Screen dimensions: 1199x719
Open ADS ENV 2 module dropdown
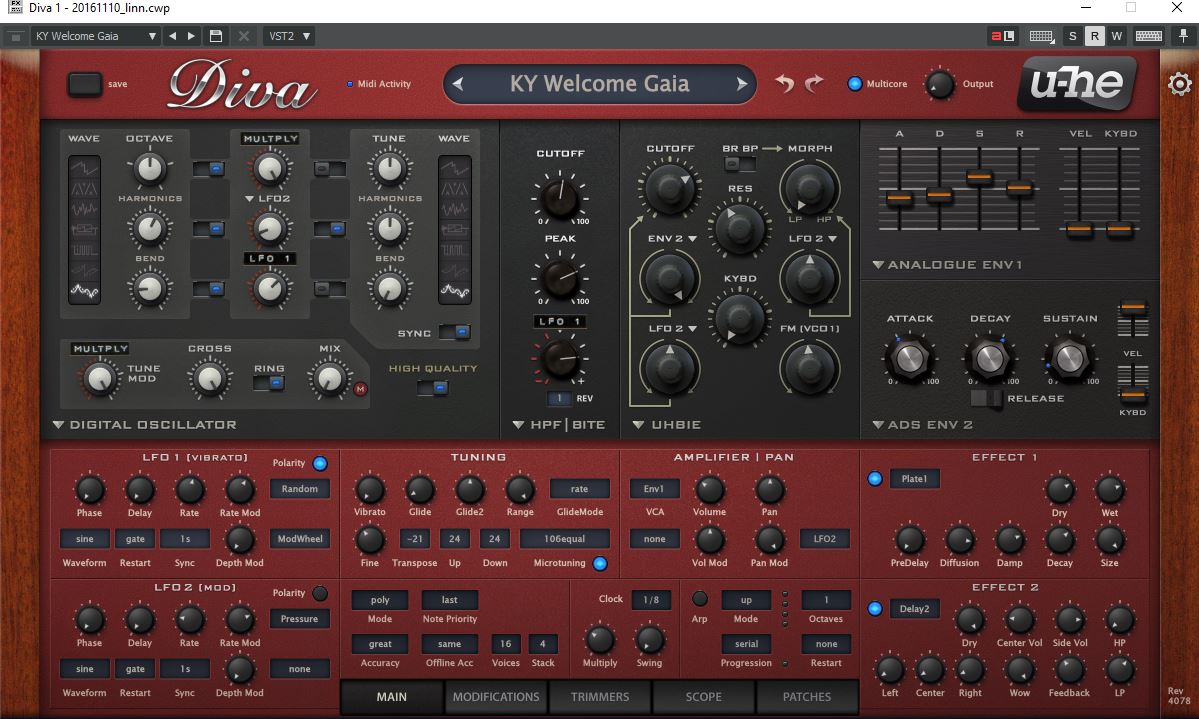[x=923, y=425]
